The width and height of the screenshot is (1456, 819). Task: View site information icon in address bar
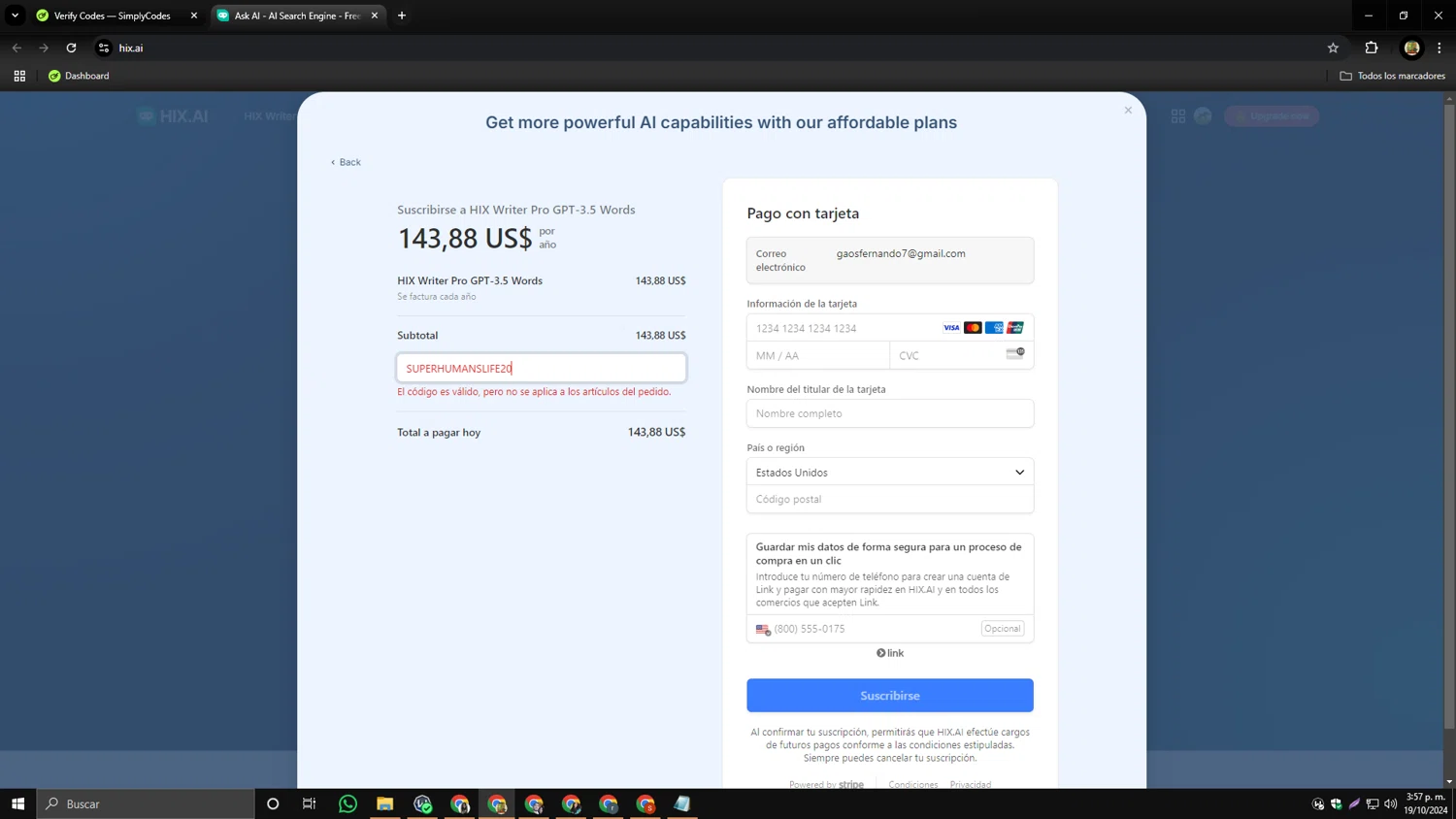tap(104, 48)
